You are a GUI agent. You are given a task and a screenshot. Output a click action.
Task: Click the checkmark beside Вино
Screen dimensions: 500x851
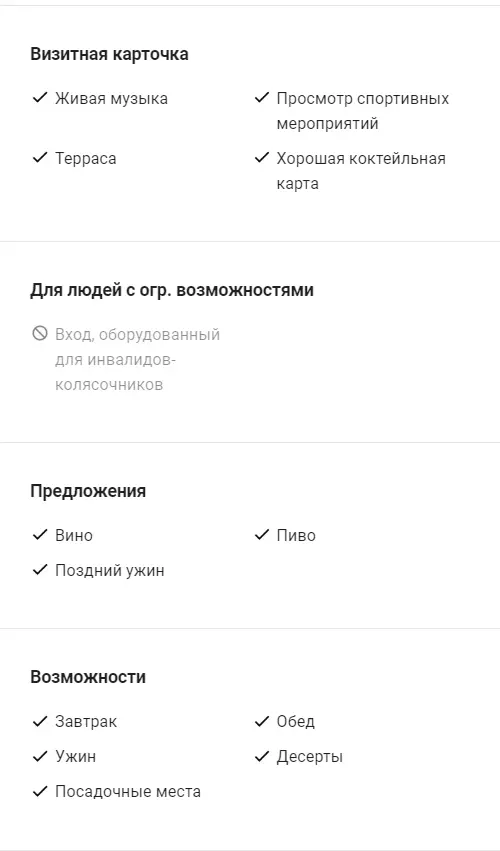40,535
